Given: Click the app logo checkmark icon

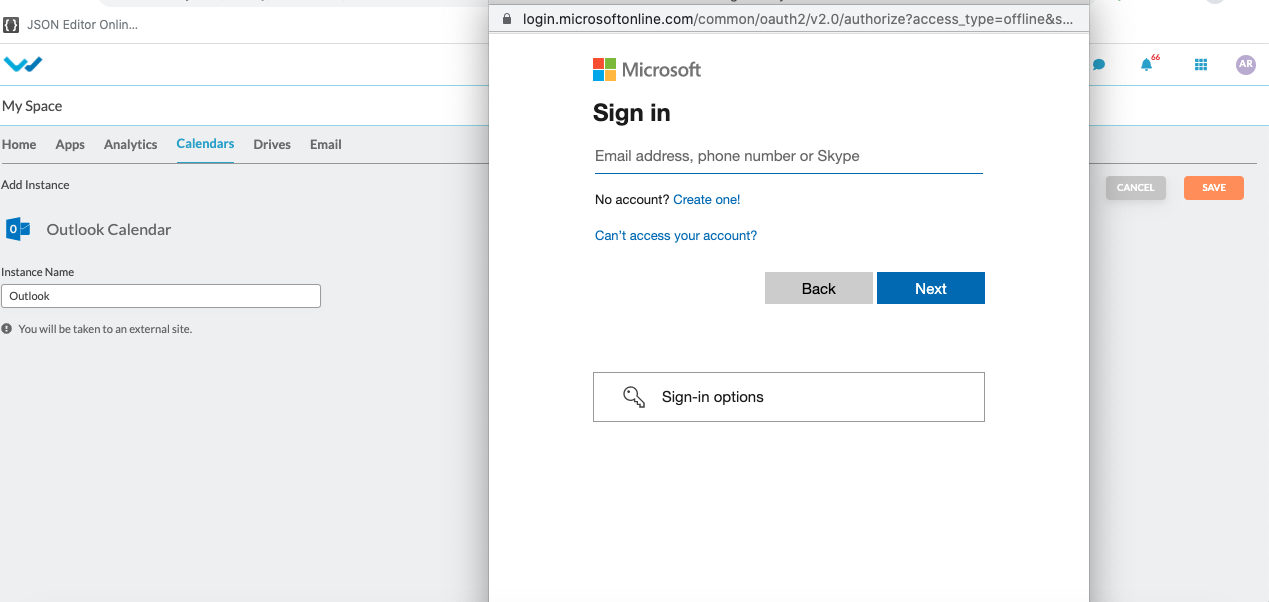Looking at the screenshot, I should coord(23,65).
